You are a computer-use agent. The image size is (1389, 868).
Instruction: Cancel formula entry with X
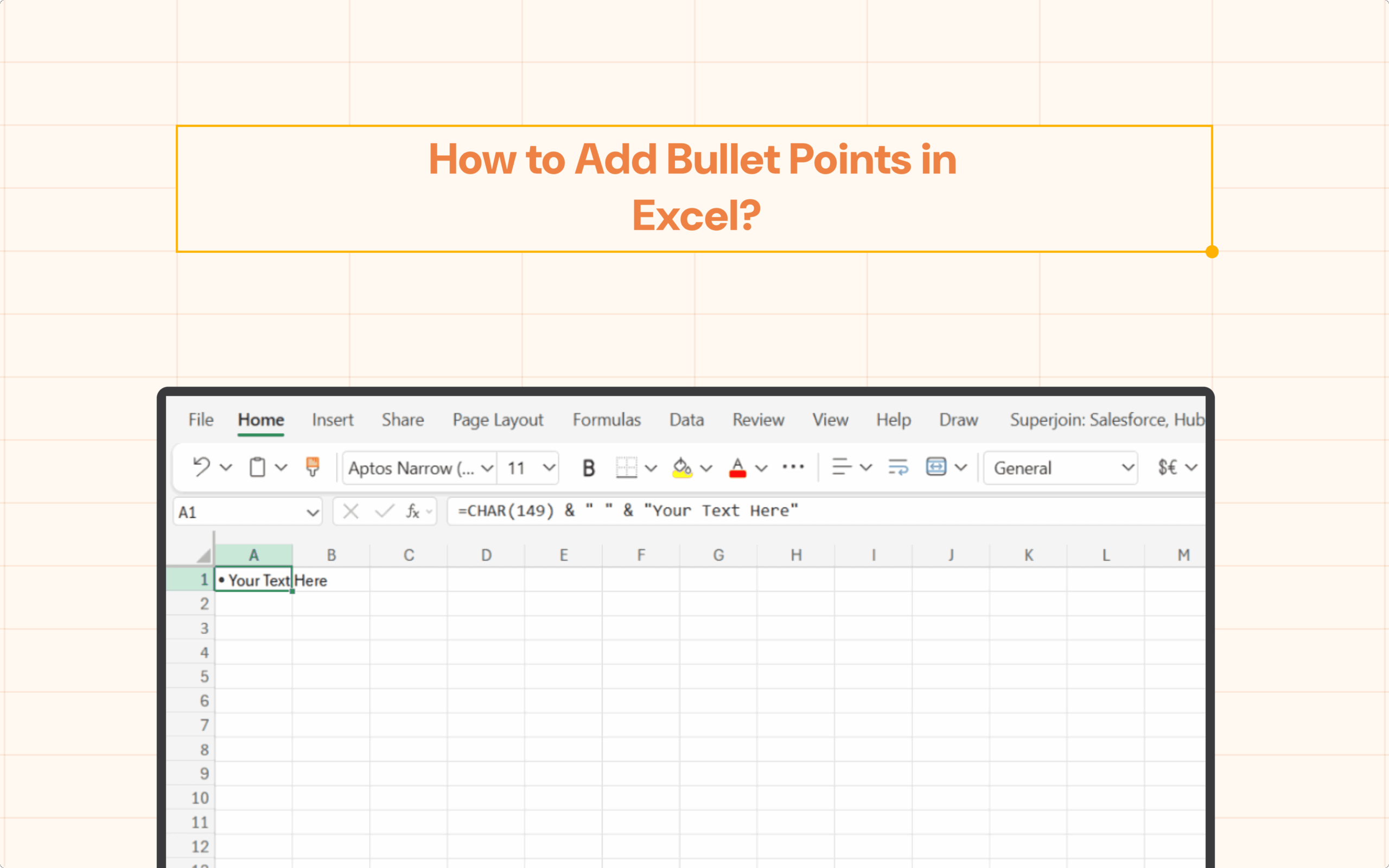351,511
